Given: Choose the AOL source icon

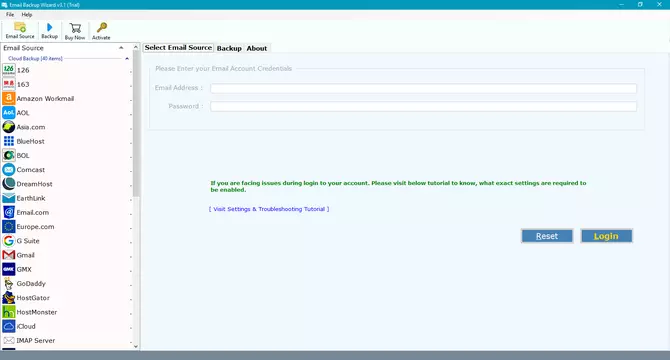Looking at the screenshot, I should (9, 113).
